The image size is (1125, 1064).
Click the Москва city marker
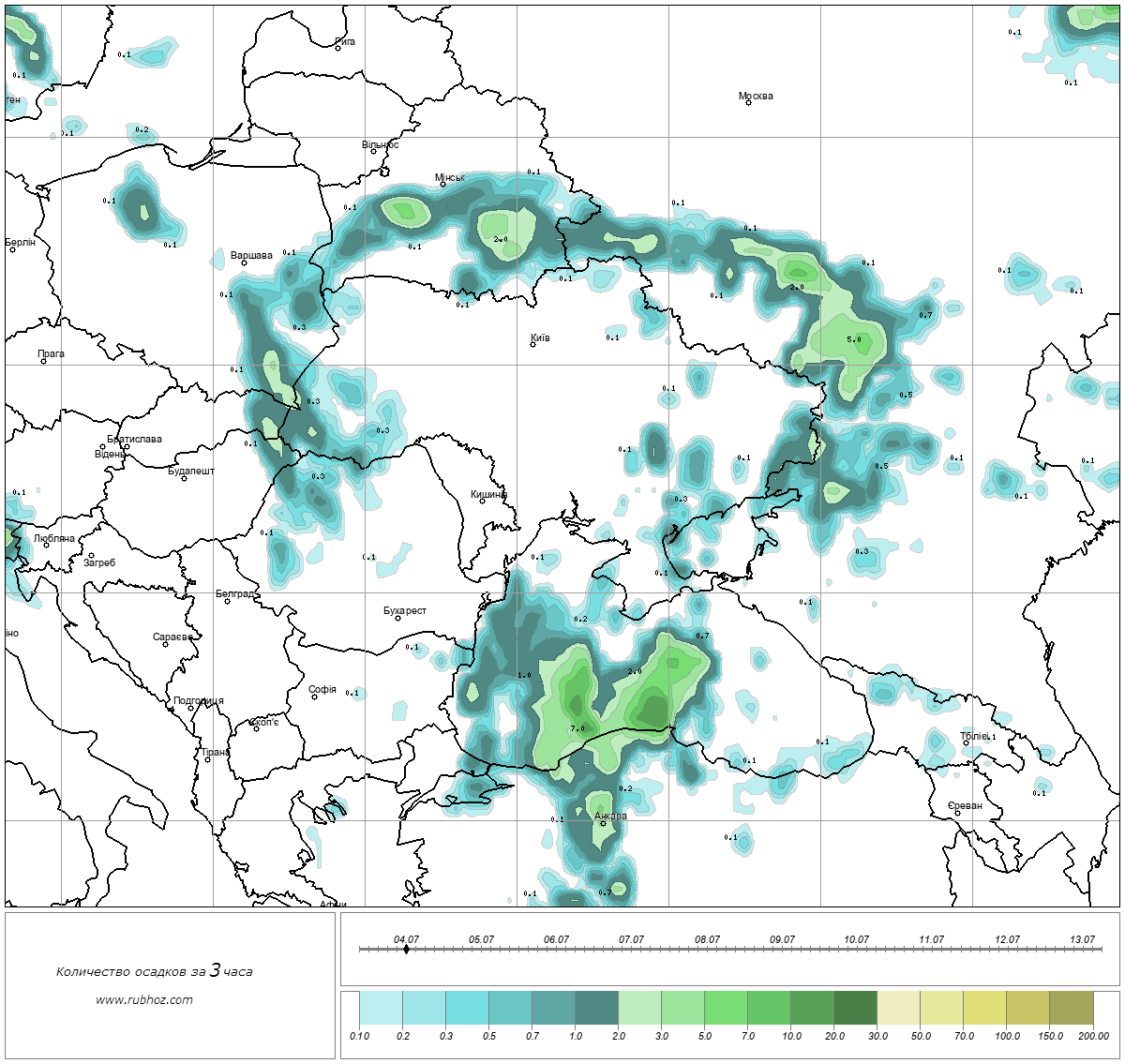point(749,103)
